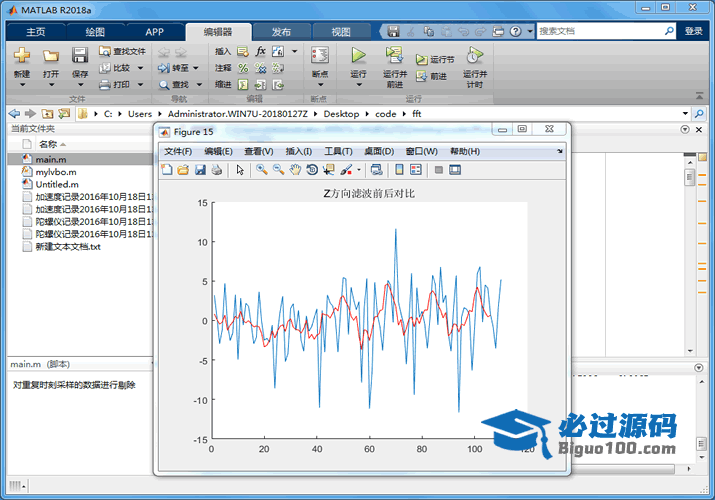Image resolution: width=715 pixels, height=500 pixels.
Task: Open the Figure 15 Insert (插入) menu
Action: point(299,151)
